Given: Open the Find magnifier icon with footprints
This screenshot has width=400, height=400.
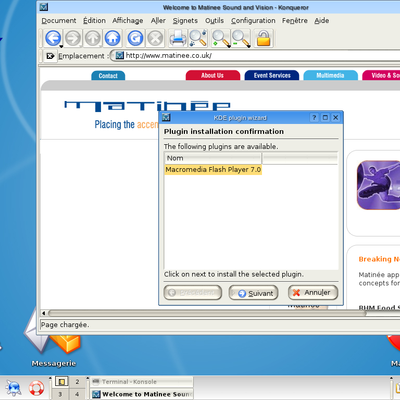Looking at the screenshot, I should pos(198,38).
